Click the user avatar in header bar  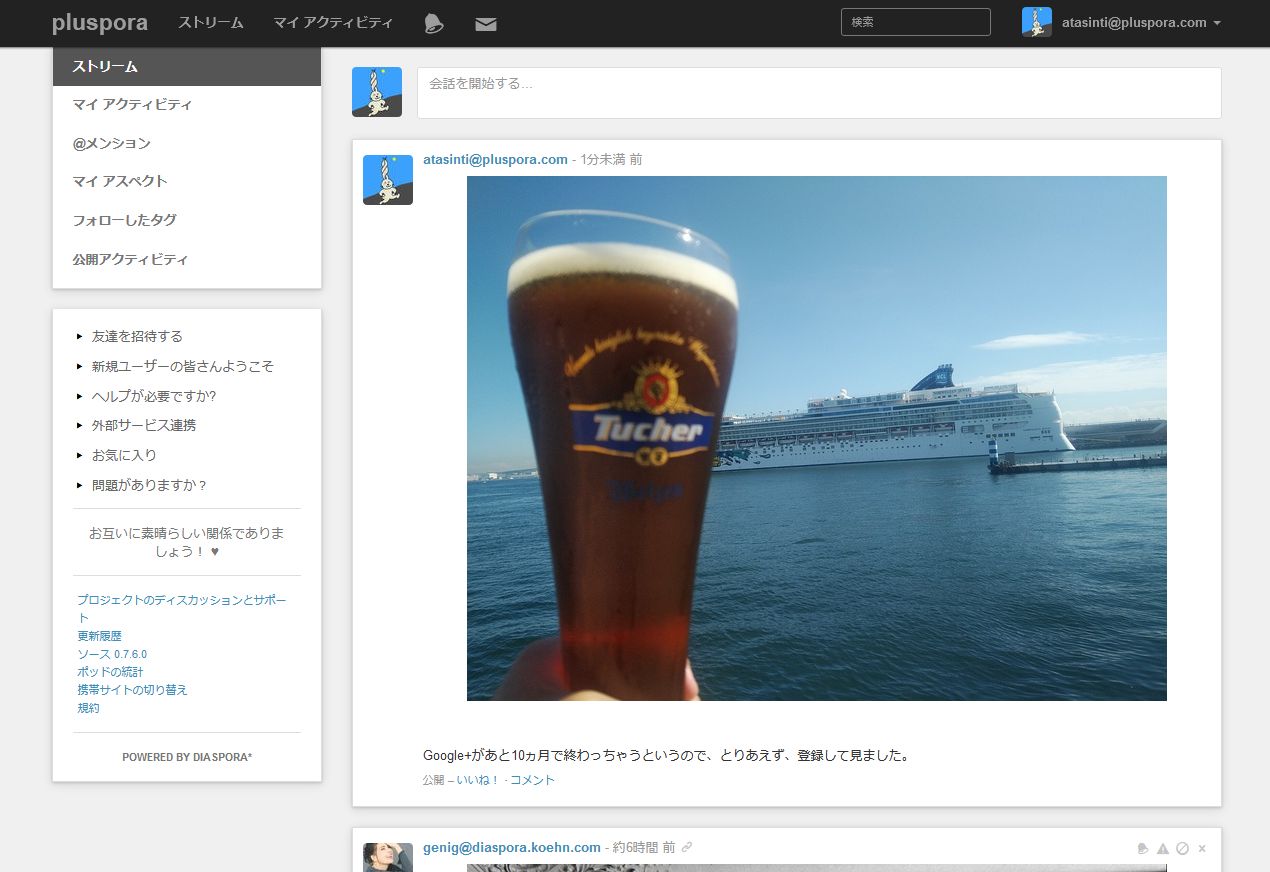[x=1037, y=22]
